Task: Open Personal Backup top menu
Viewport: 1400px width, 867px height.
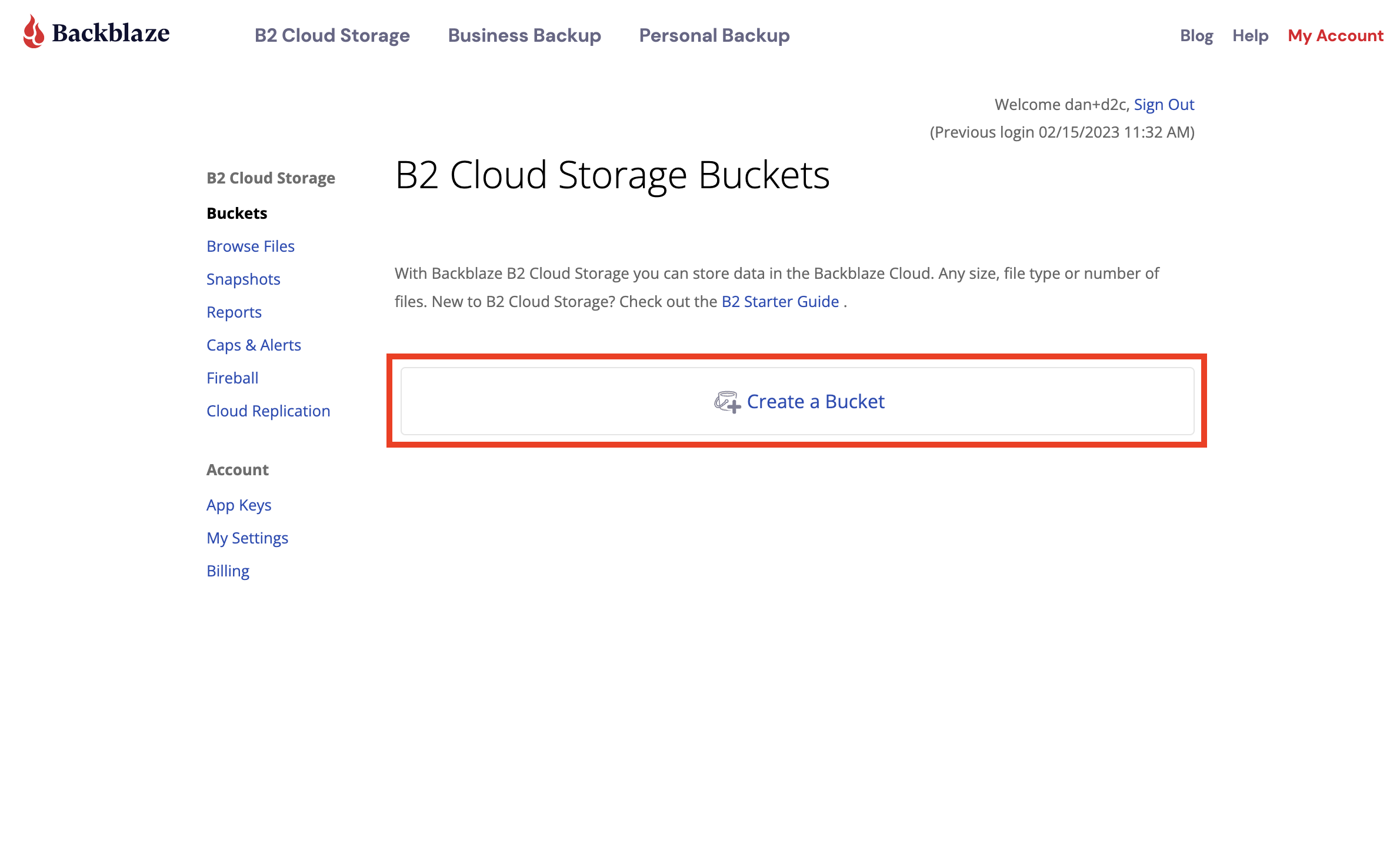Action: click(x=714, y=35)
